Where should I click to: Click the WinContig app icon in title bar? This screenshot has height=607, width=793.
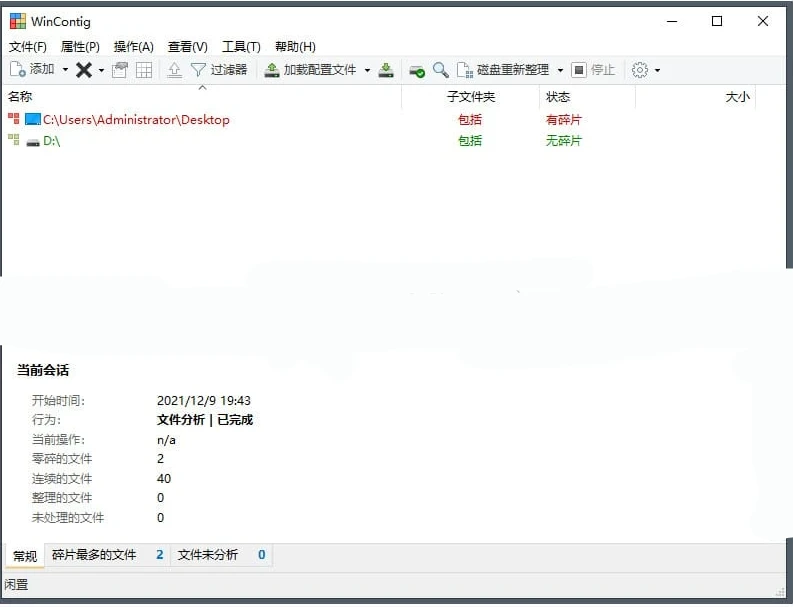[18, 21]
